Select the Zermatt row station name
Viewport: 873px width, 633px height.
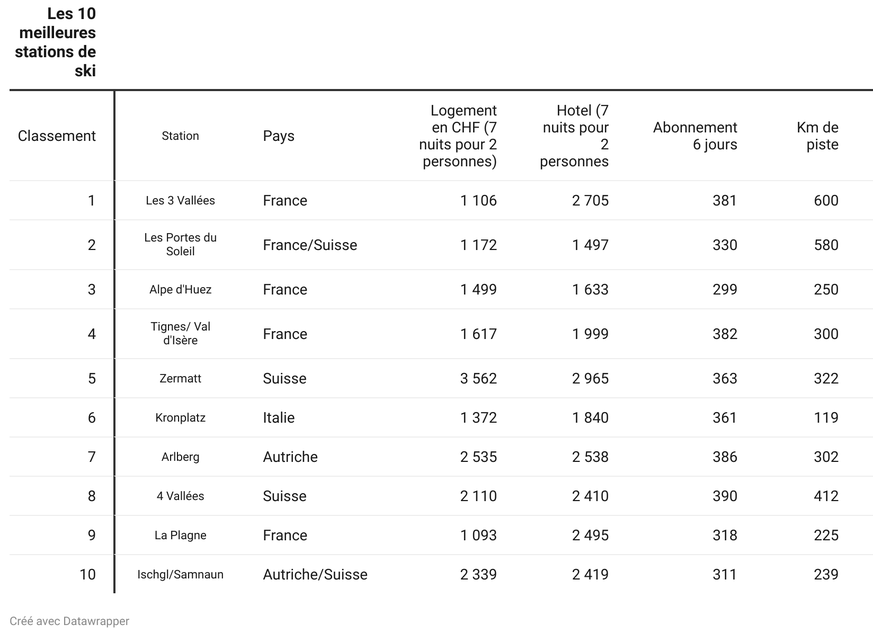tap(180, 379)
